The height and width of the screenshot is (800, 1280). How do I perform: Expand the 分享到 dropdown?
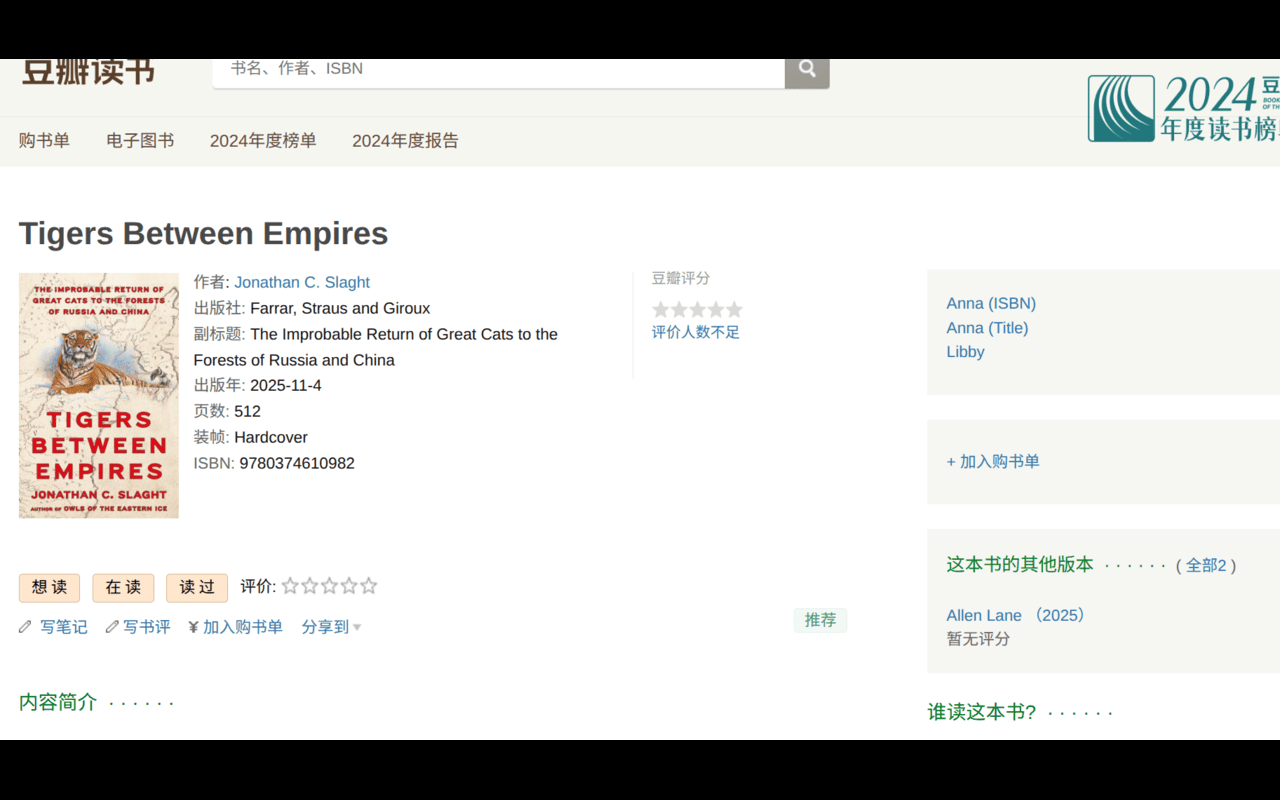coord(331,627)
